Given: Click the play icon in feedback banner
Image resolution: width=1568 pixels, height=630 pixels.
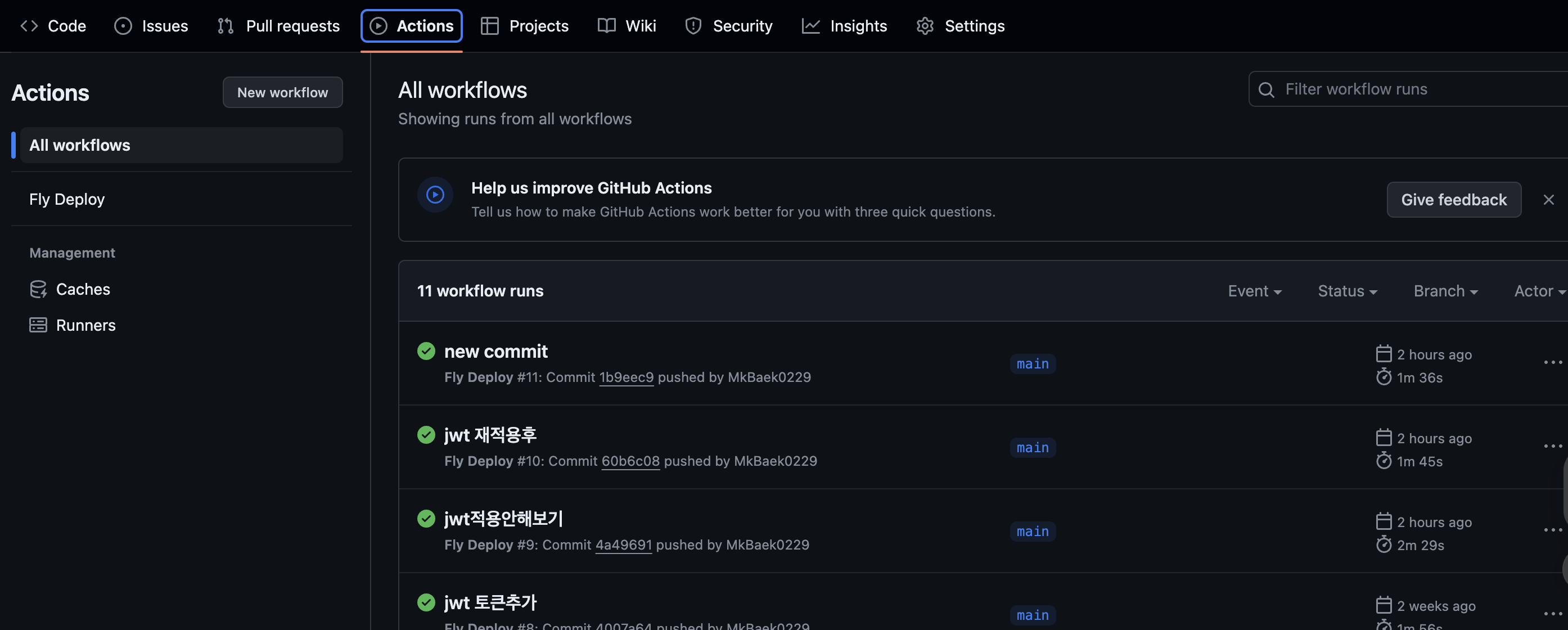Looking at the screenshot, I should click(435, 195).
